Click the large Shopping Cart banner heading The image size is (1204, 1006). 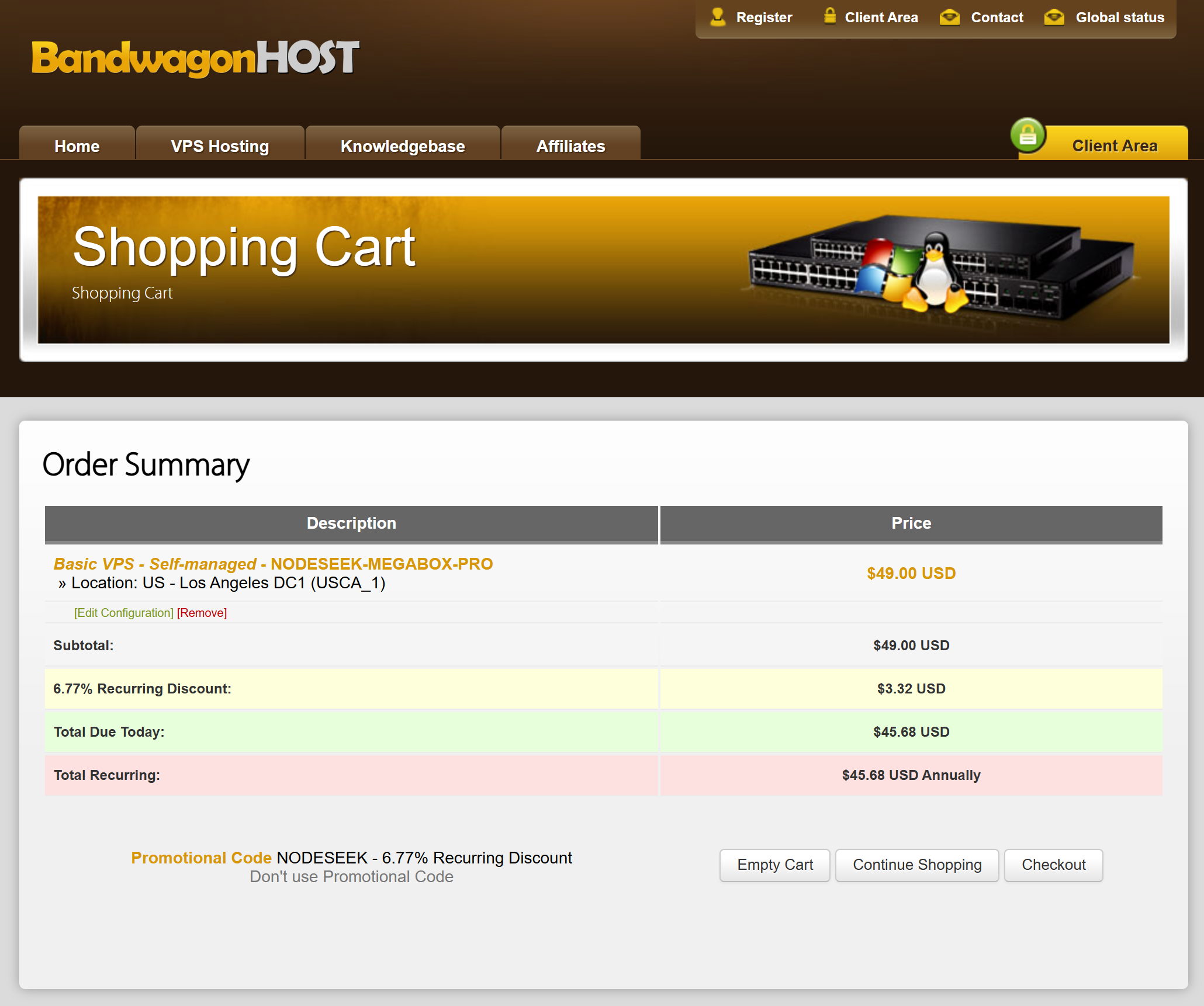click(244, 248)
